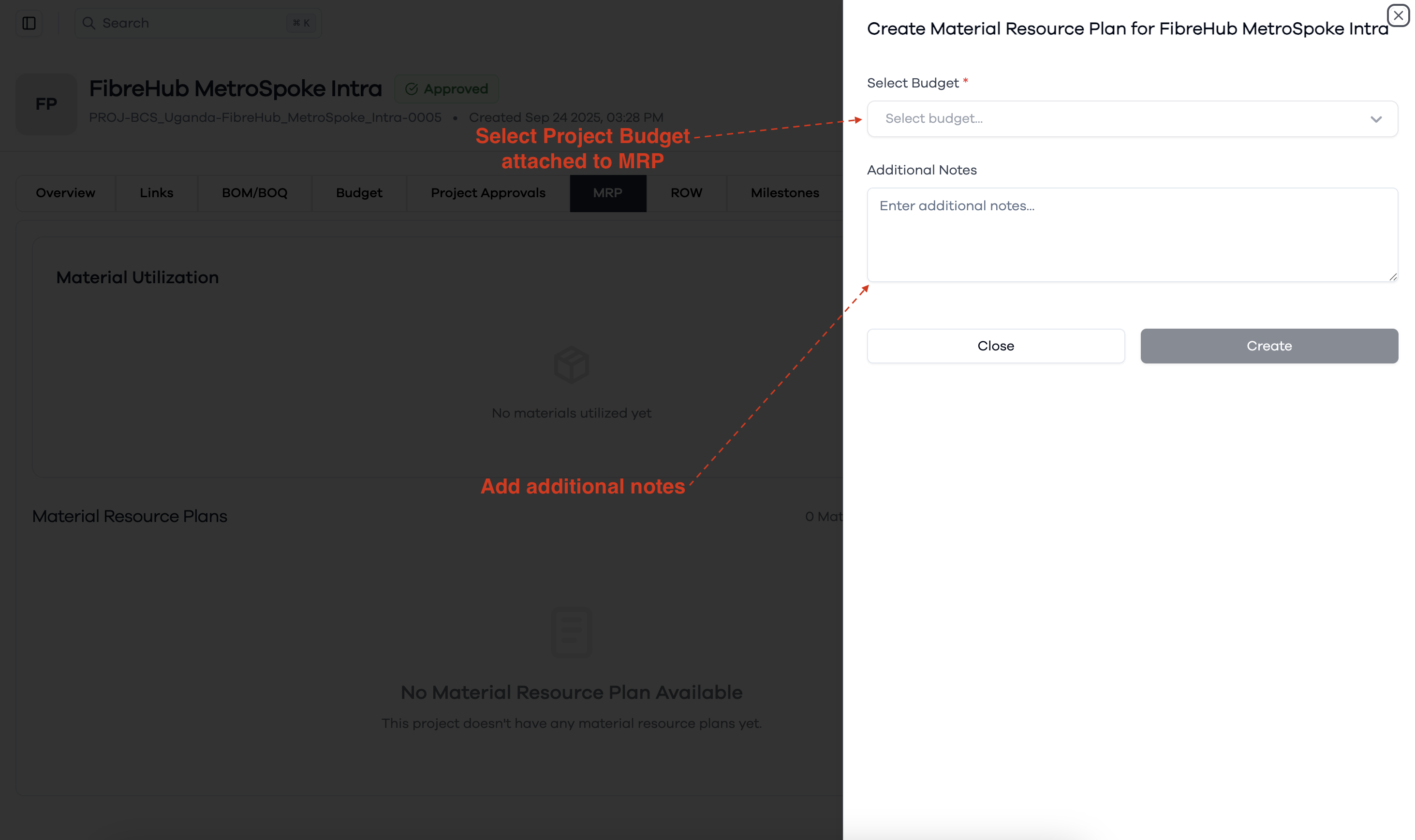
Task: Click the package icon above No materials utilized
Action: 571,364
